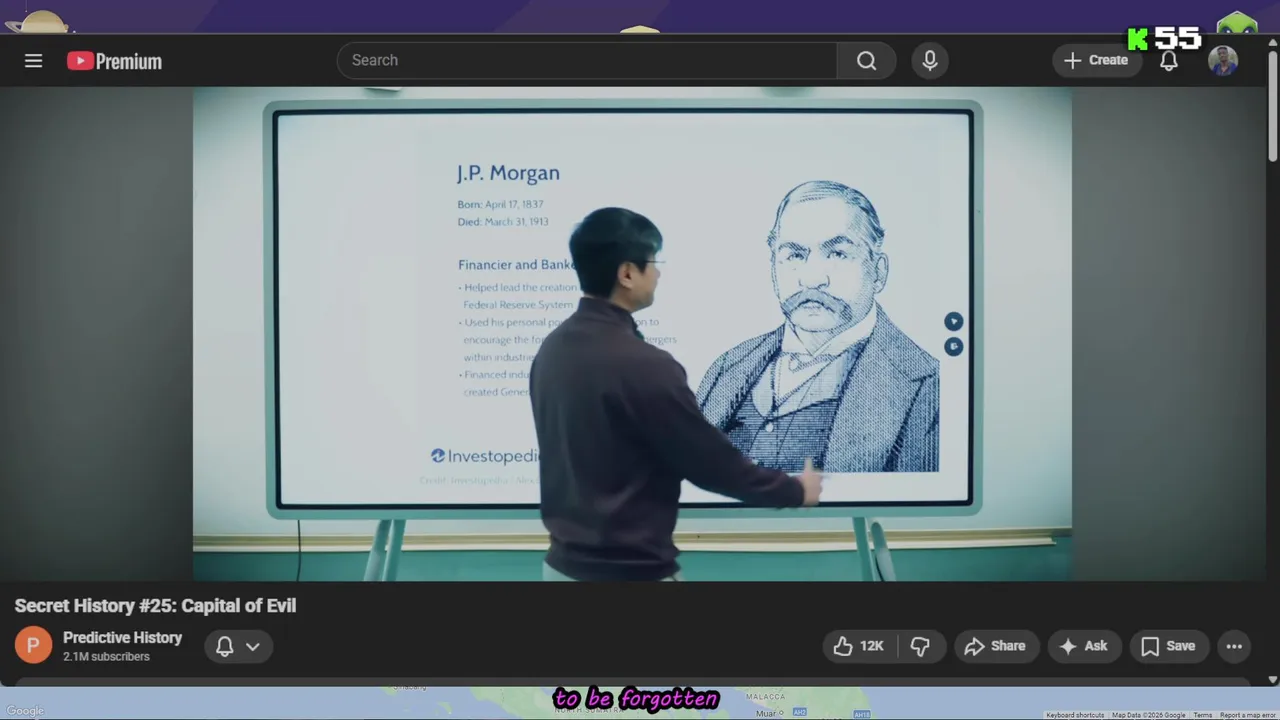The image size is (1280, 720).
Task: Expand the subscription notification bell dropdown
Action: coord(239,646)
